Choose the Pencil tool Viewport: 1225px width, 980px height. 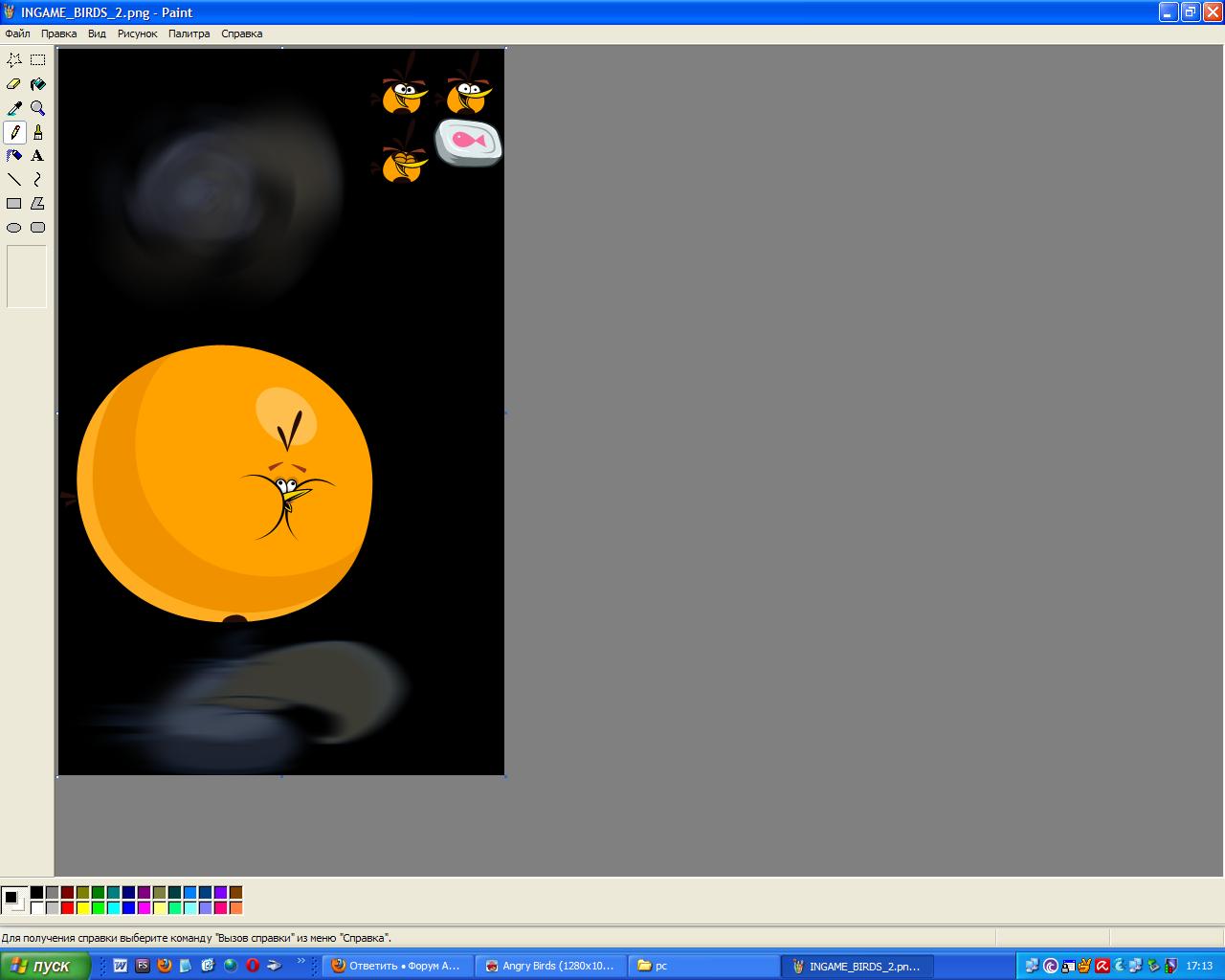point(14,132)
